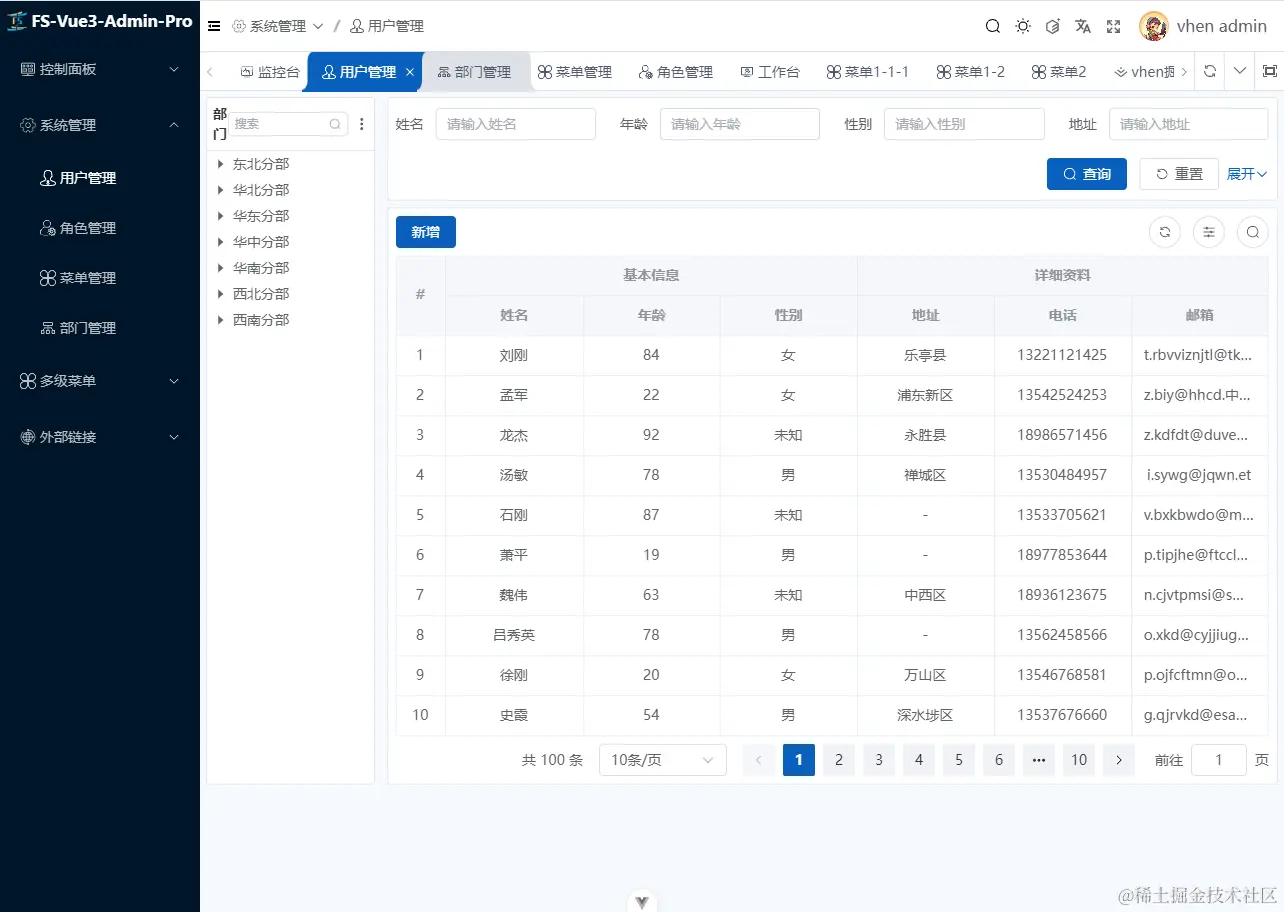Viewport: 1284px width, 912px height.
Task: Expand the 华中分部 tree node arrow
Action: tap(220, 242)
